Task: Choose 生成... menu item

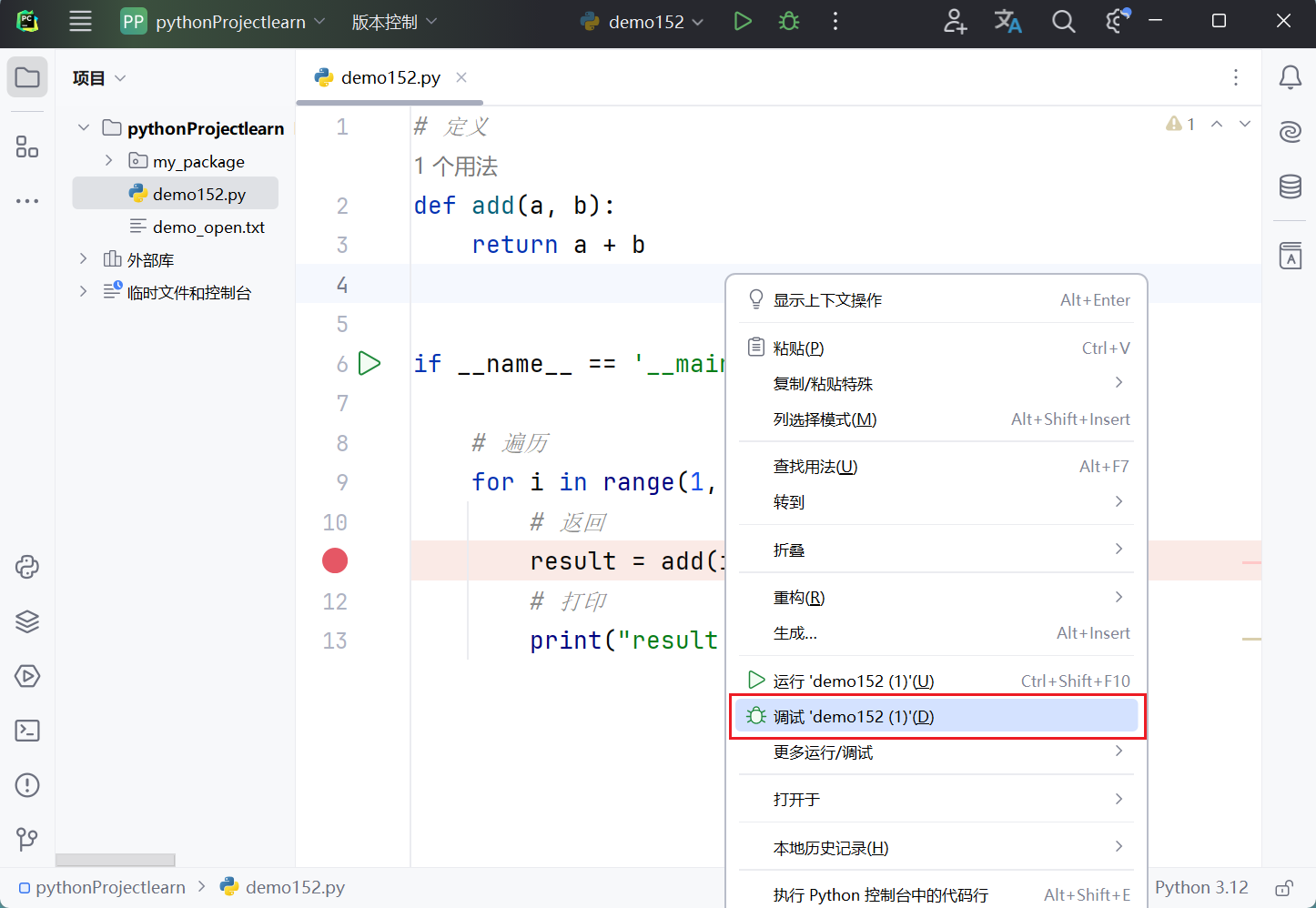Action: tap(936, 632)
